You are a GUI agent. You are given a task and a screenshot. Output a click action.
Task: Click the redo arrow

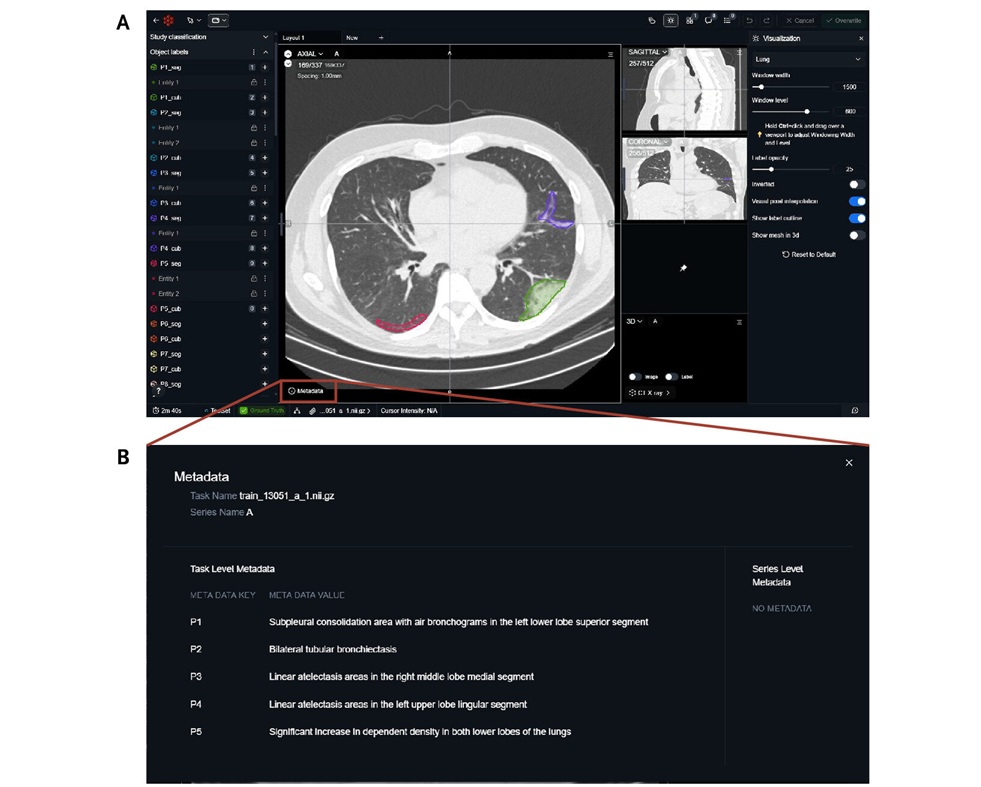click(766, 21)
